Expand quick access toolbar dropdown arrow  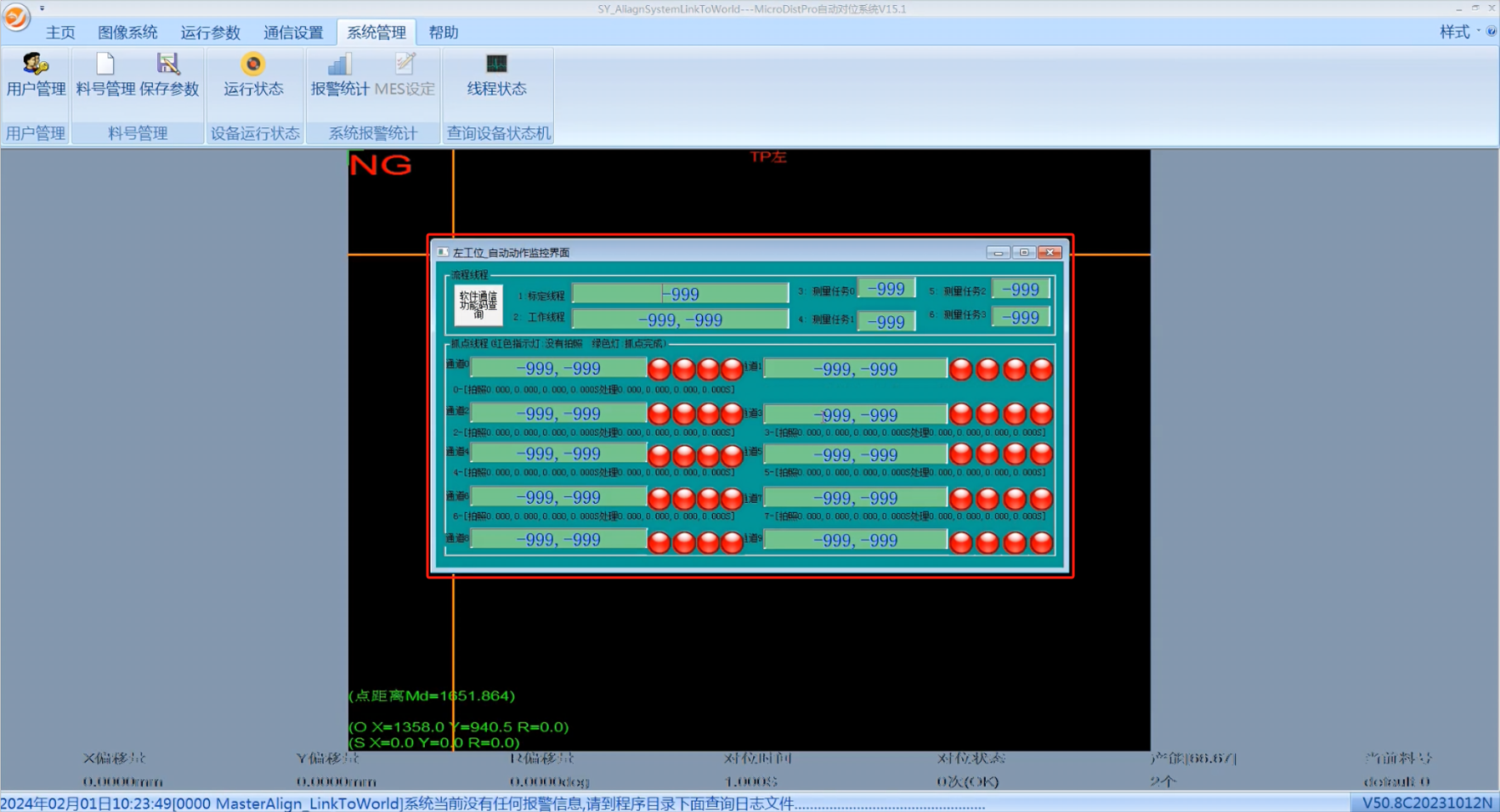[x=42, y=8]
